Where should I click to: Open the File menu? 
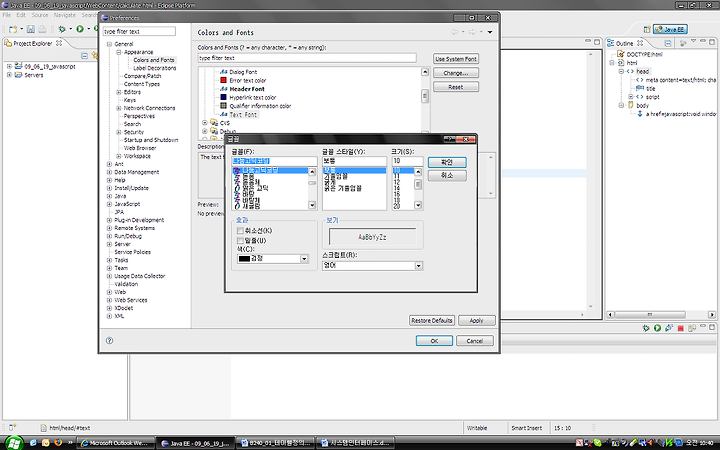coord(7,15)
